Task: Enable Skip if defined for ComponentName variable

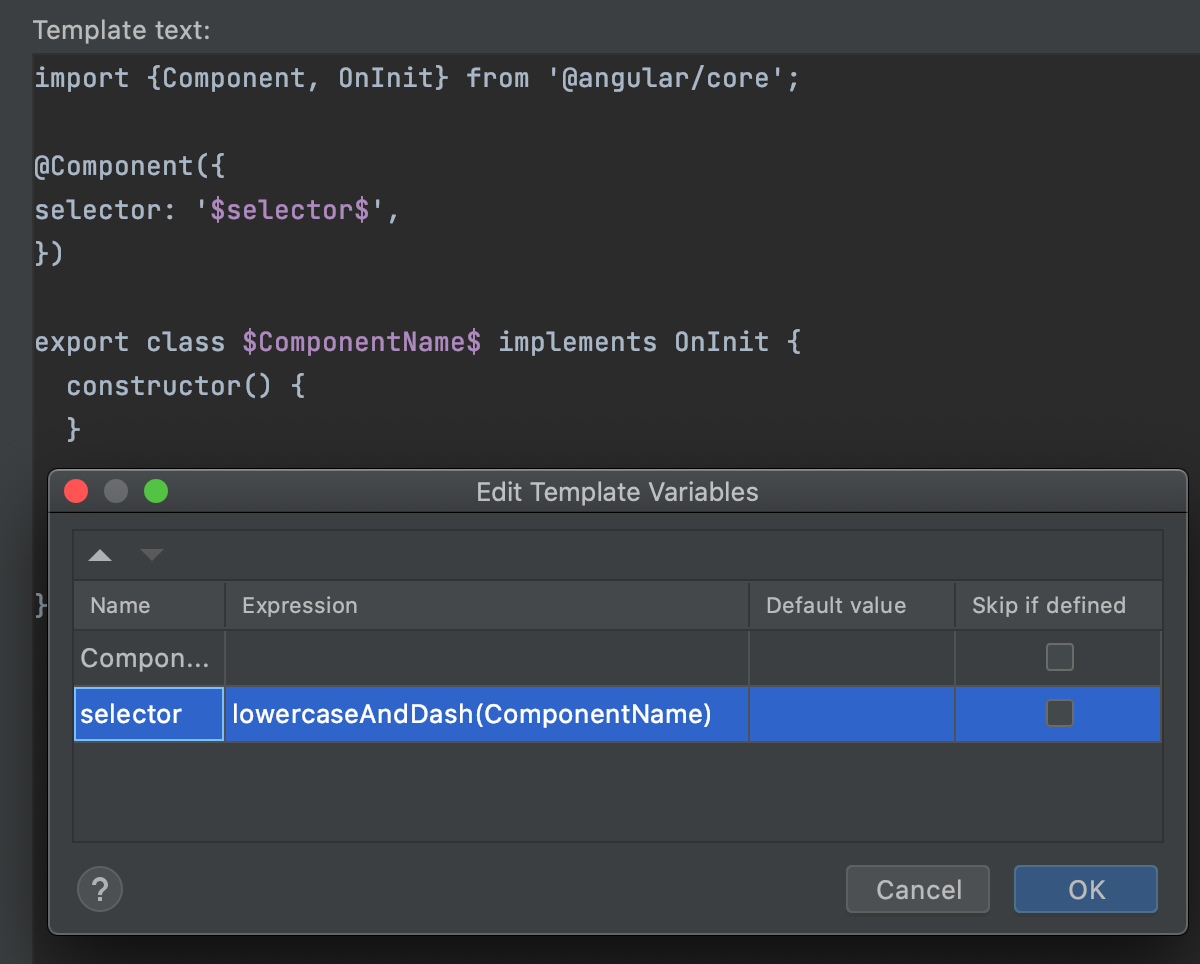Action: [1058, 657]
